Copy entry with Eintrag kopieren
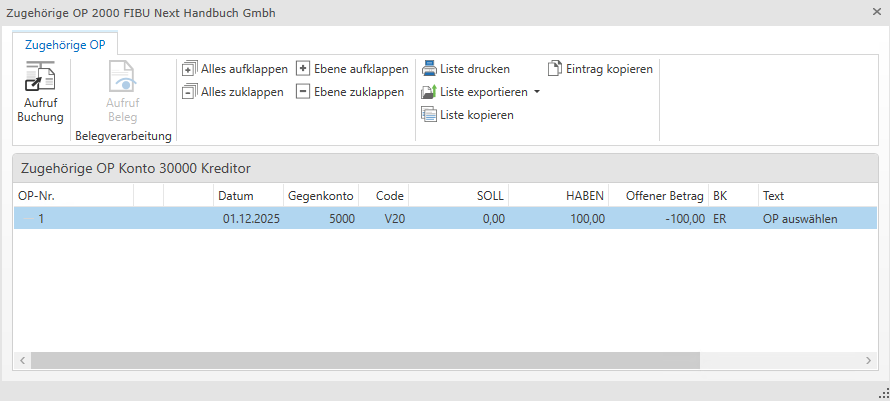890x401 pixels. click(555, 69)
